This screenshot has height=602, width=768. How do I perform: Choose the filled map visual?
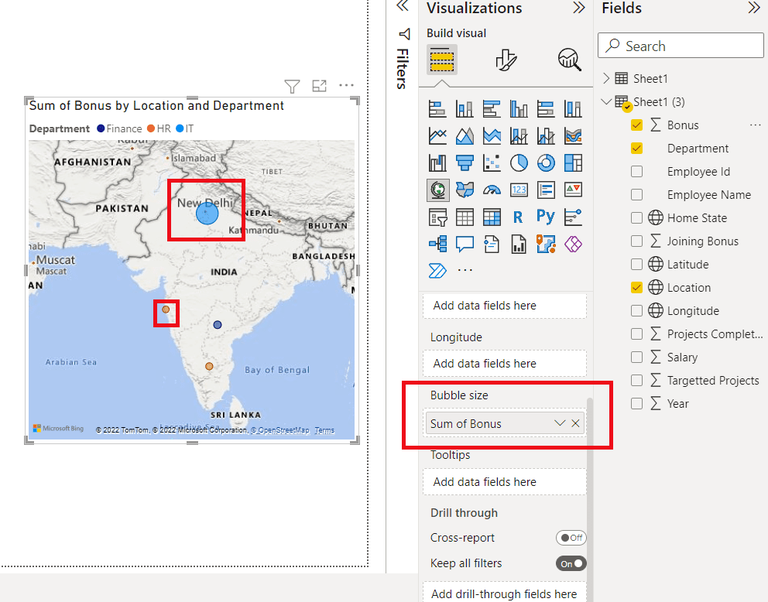coord(464,190)
